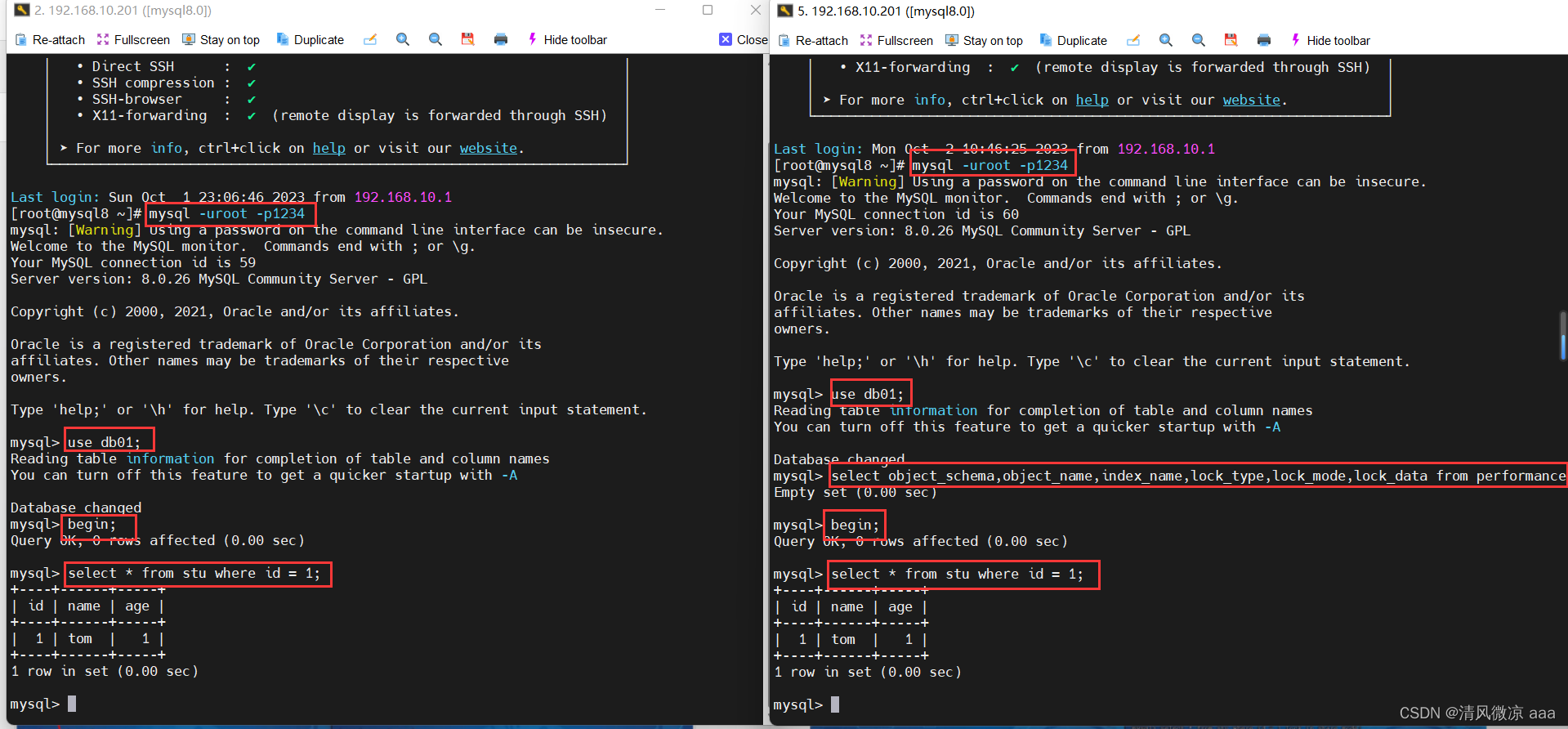
Task: Click pencil rename icon in left window toolbar
Action: click(370, 39)
